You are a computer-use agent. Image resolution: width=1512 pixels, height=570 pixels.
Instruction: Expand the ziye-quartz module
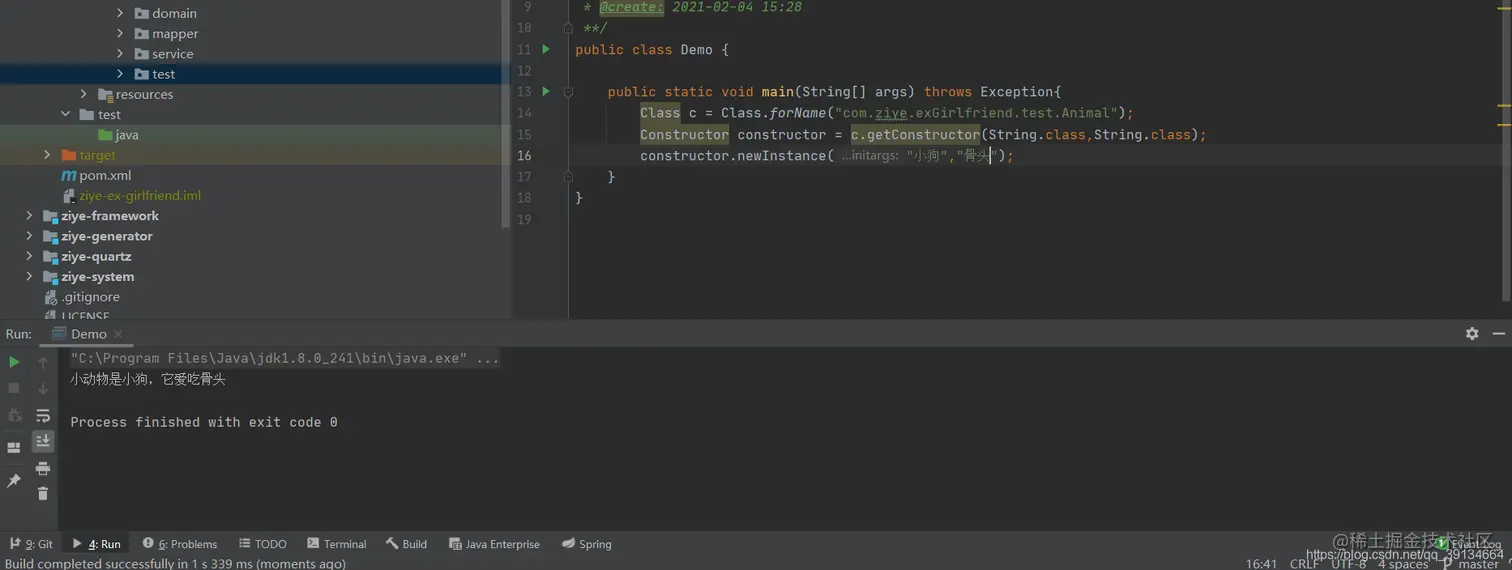[x=29, y=256]
